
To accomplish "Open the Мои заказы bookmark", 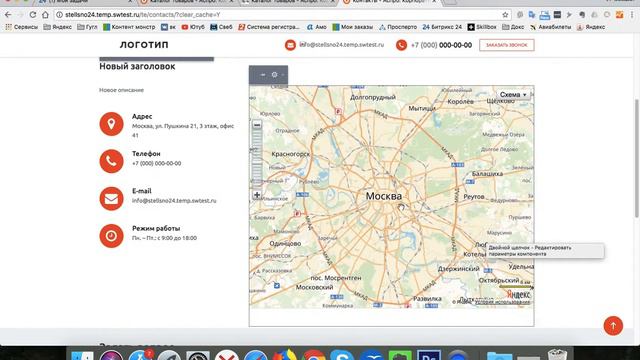I will point(352,27).
